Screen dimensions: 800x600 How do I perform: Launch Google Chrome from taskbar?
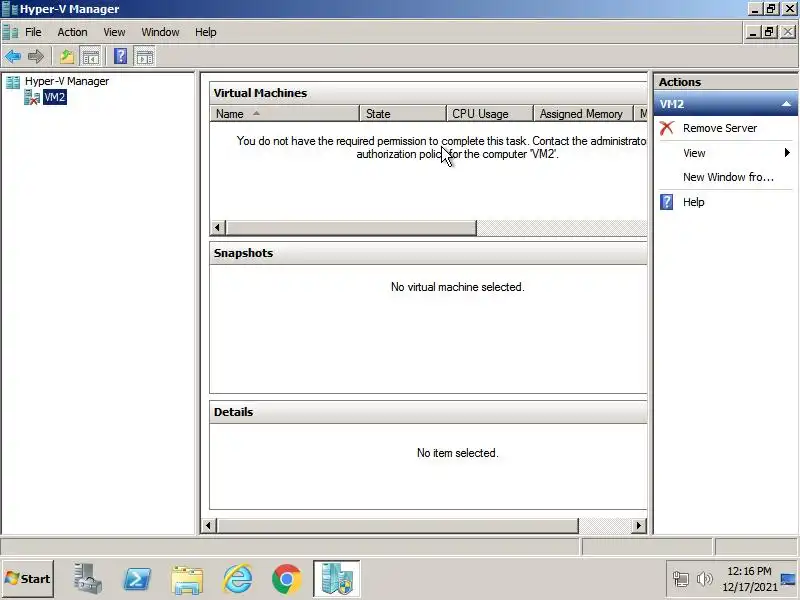coord(287,579)
